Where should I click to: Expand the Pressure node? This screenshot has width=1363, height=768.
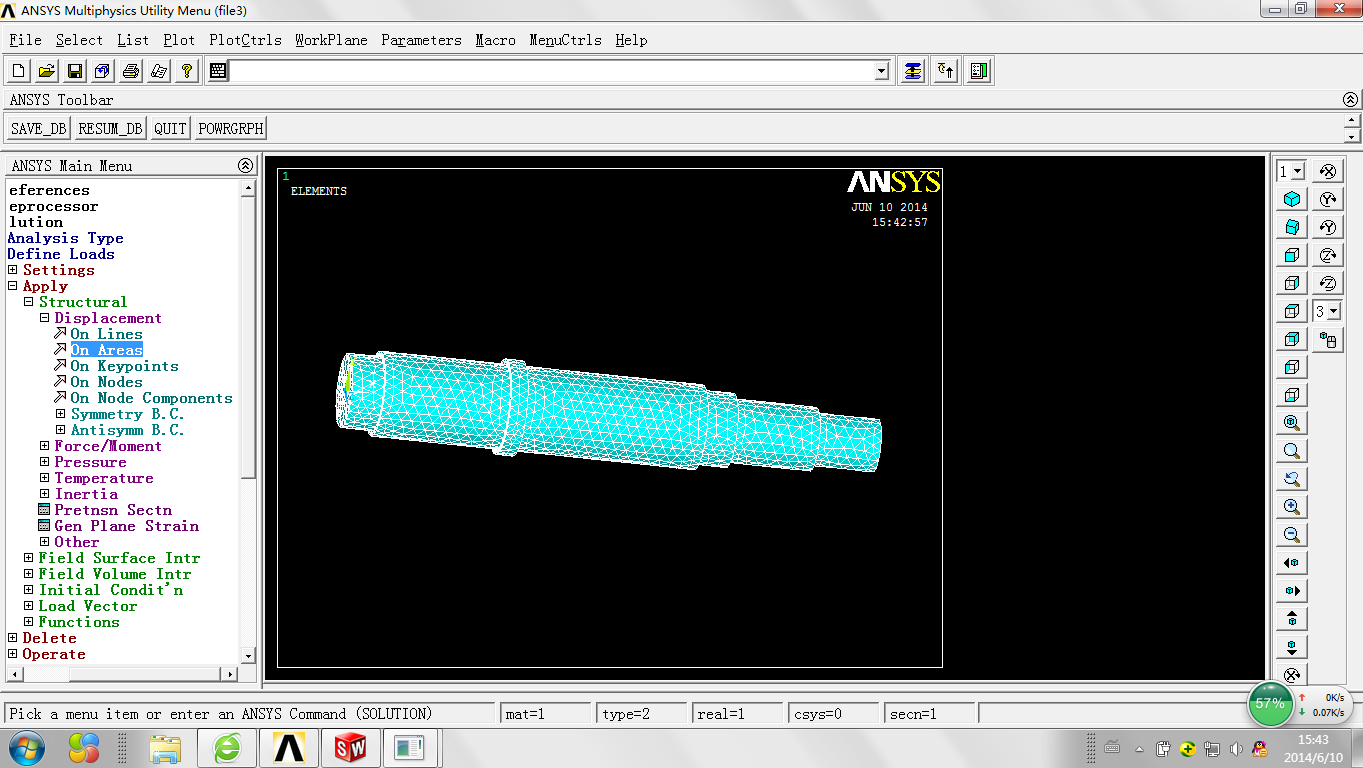coord(45,462)
